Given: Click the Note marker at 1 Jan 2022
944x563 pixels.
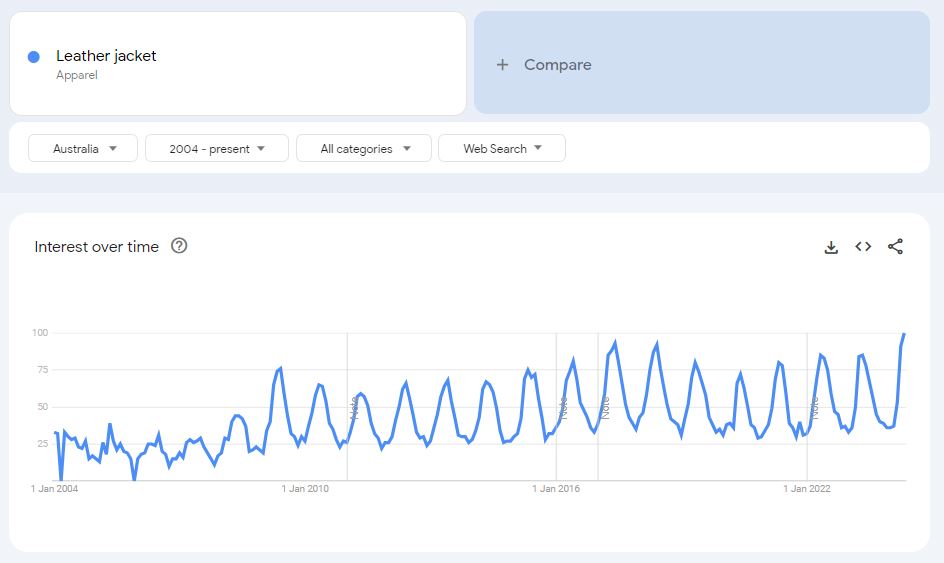Looking at the screenshot, I should [814, 408].
